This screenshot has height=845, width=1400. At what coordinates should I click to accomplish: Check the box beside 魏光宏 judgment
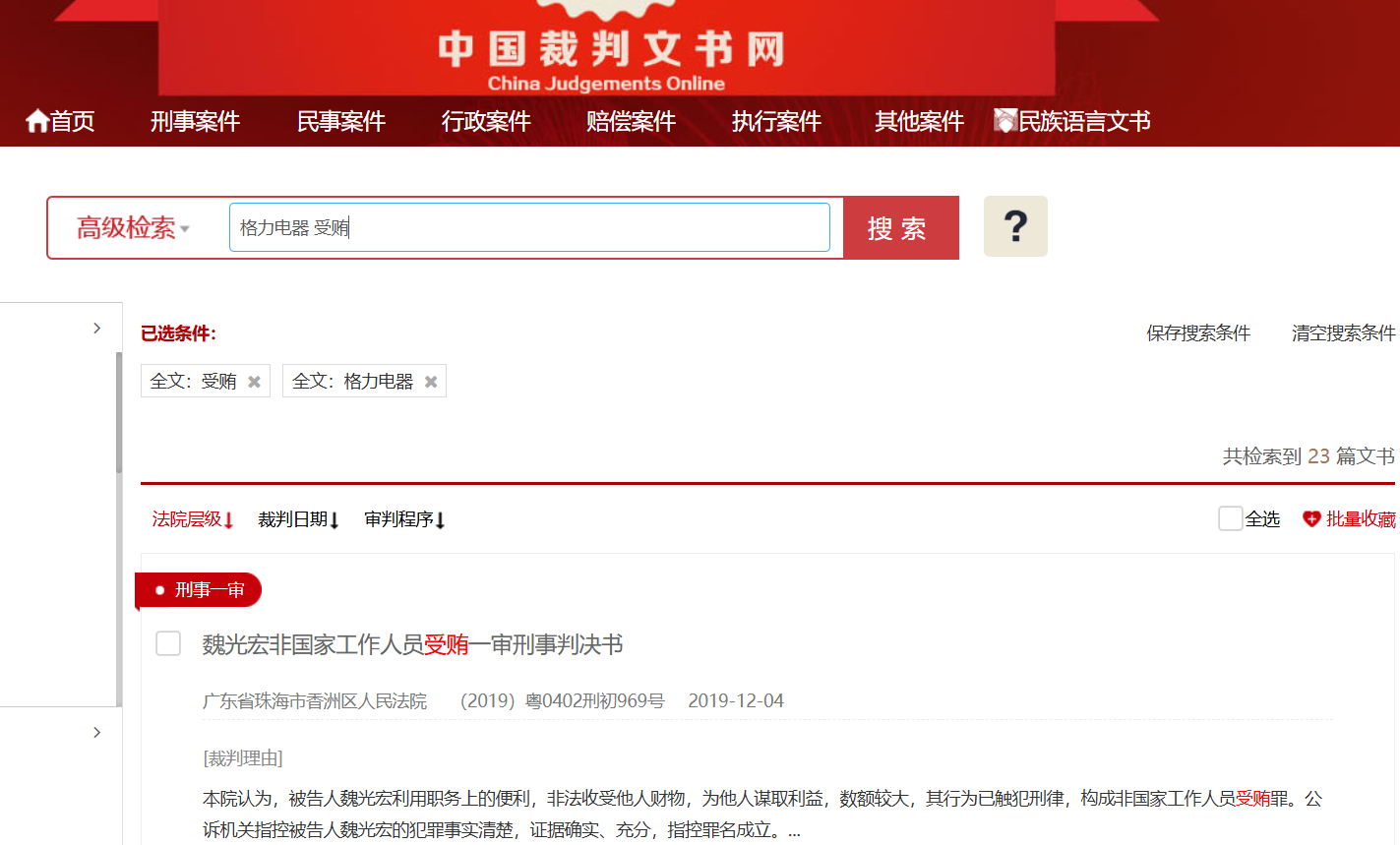[x=168, y=643]
